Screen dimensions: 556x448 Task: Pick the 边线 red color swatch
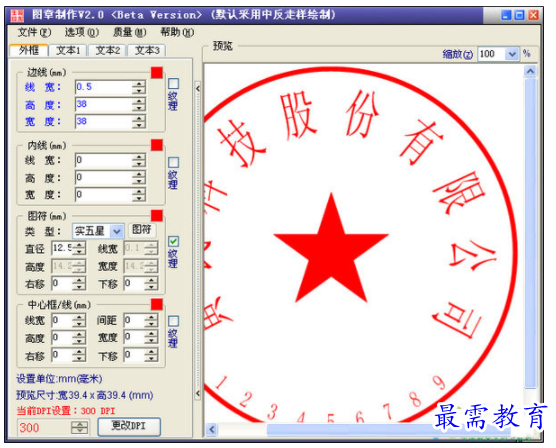coord(157,72)
